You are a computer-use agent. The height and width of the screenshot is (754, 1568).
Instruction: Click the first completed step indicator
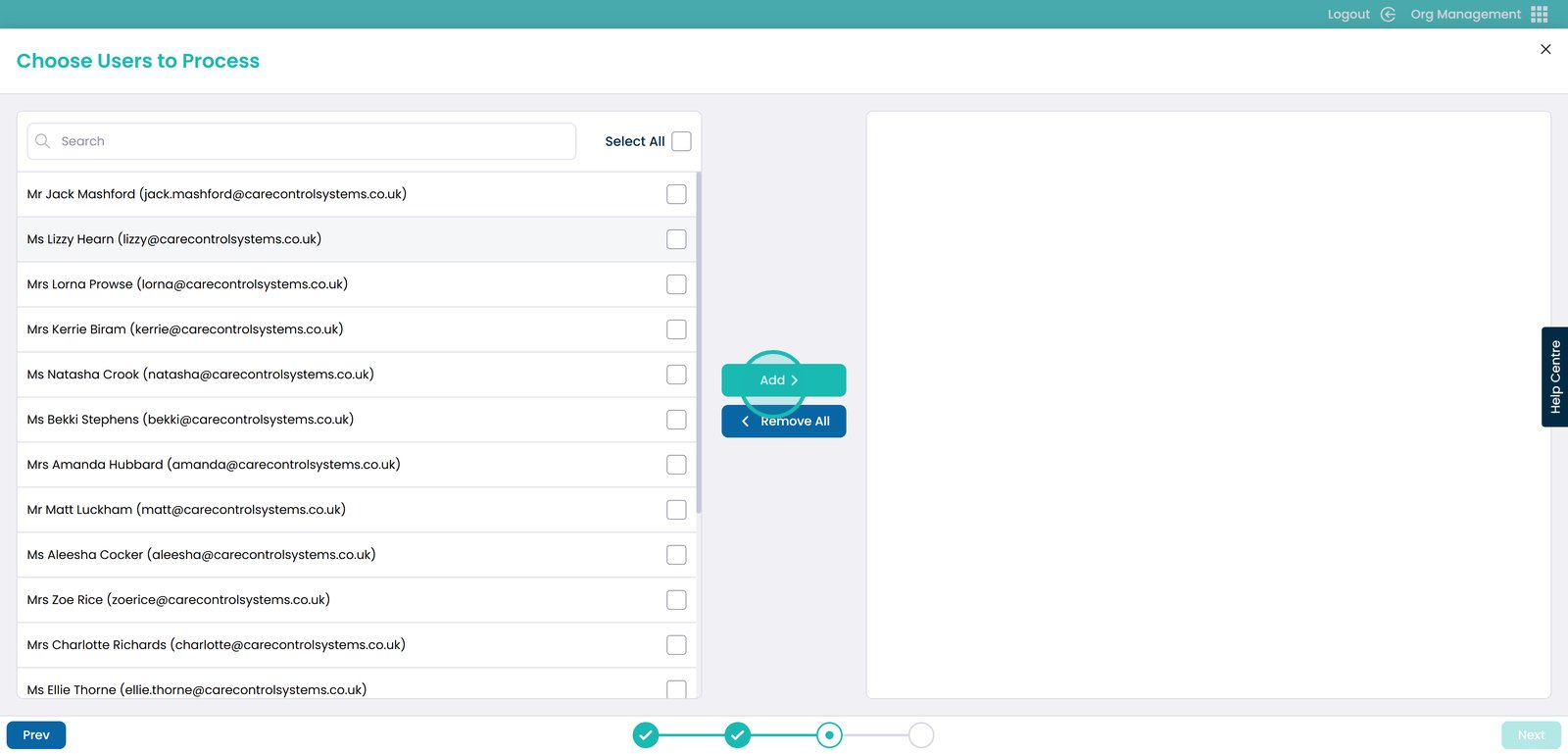tap(645, 734)
